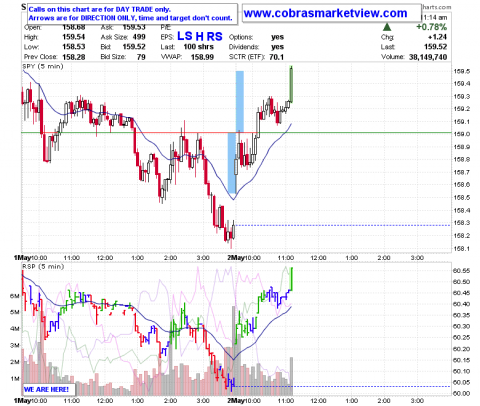Click the Options 'yes' value

[x=277, y=37]
